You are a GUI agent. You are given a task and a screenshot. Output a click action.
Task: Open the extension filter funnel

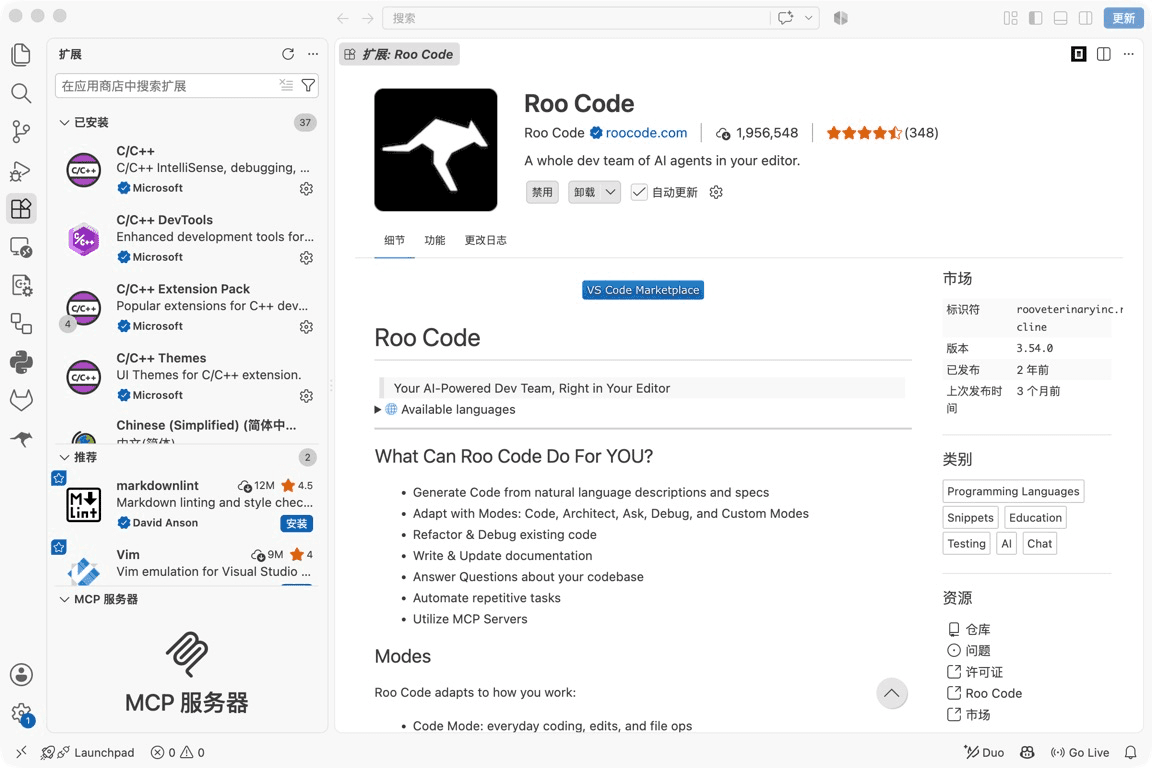point(309,85)
